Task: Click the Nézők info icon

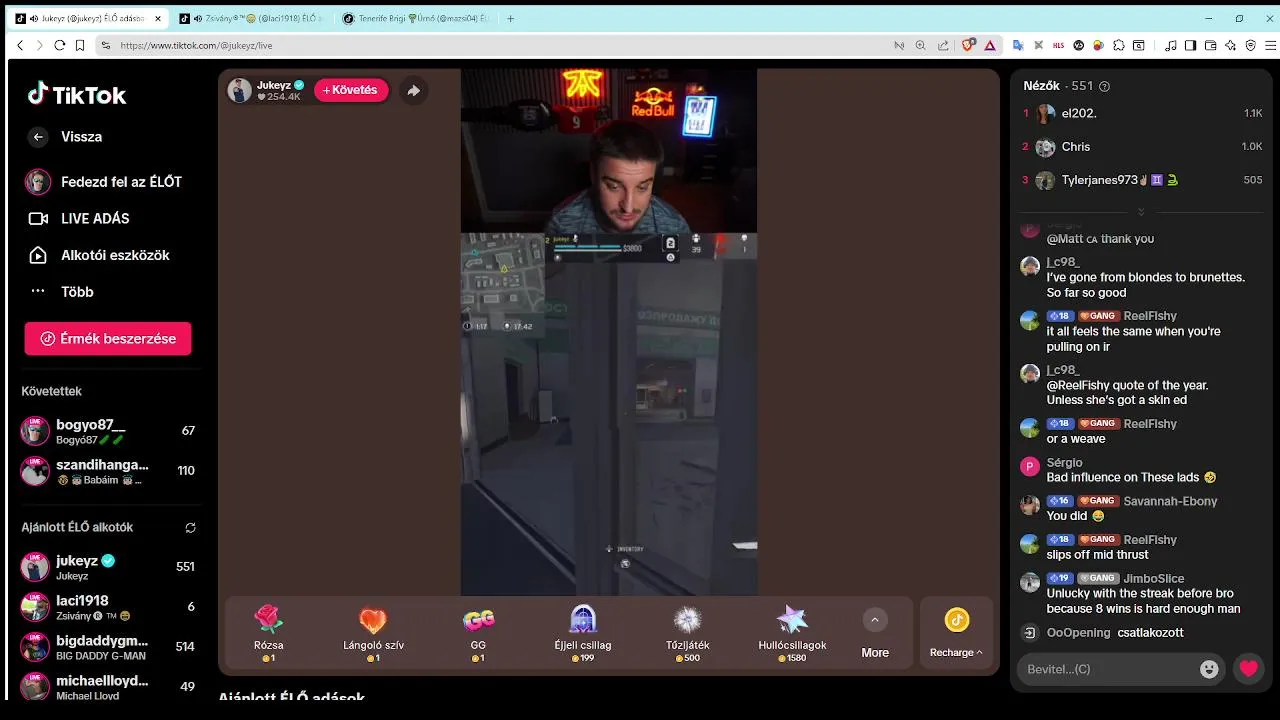Action: point(1104,87)
